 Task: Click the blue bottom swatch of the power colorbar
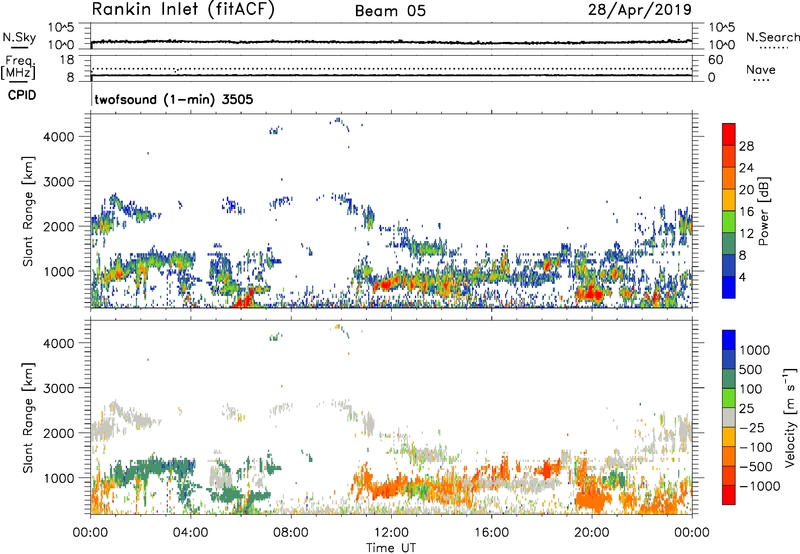(x=729, y=287)
